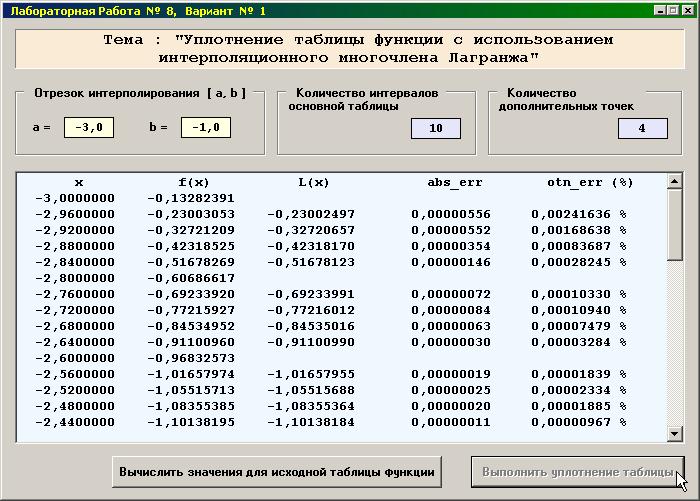Image resolution: width=700 pixels, height=501 pixels.
Task: Select the abs_err value 0,00000020
Action: 451,406
